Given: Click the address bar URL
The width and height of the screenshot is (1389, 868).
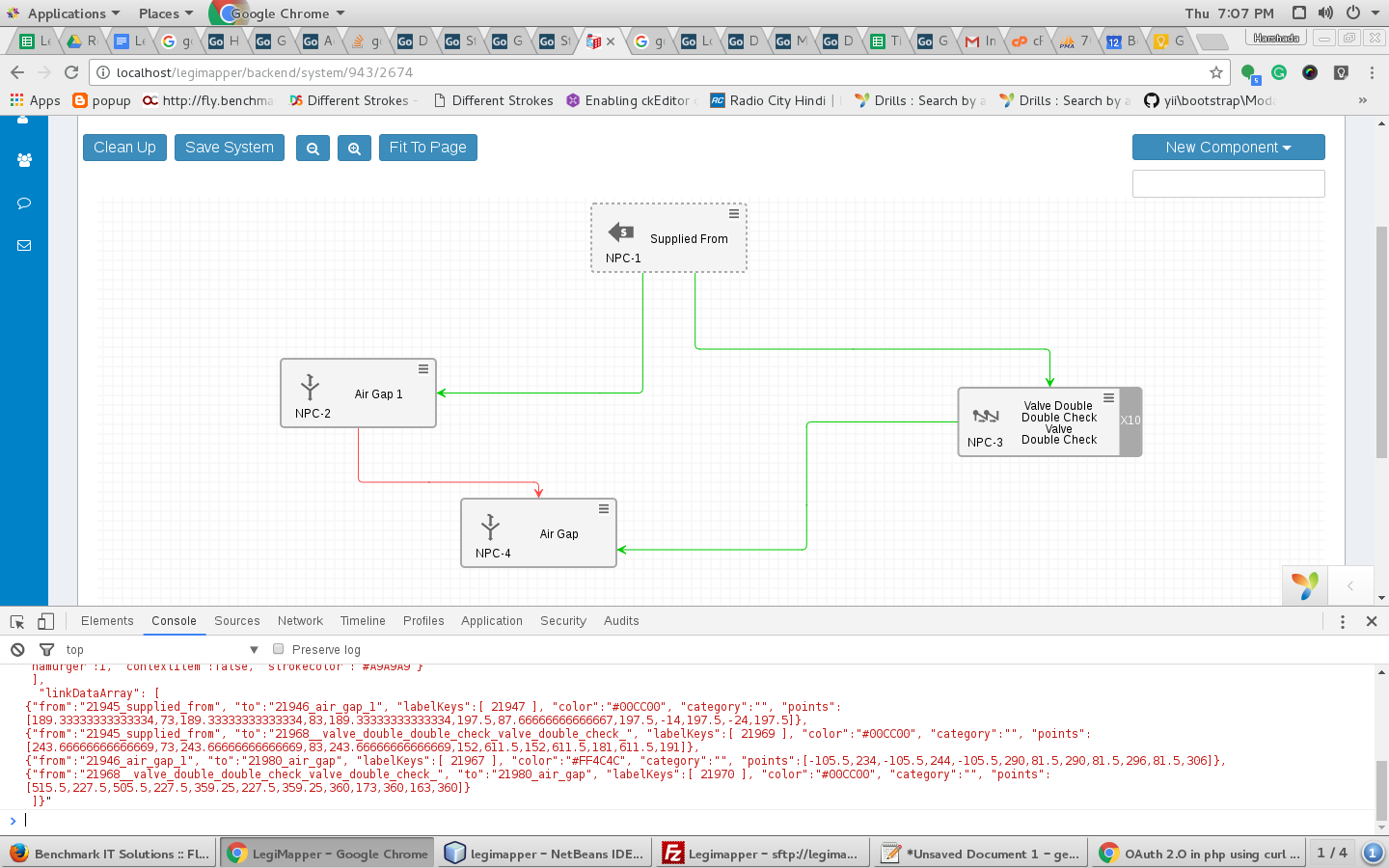Looking at the screenshot, I should 264,72.
